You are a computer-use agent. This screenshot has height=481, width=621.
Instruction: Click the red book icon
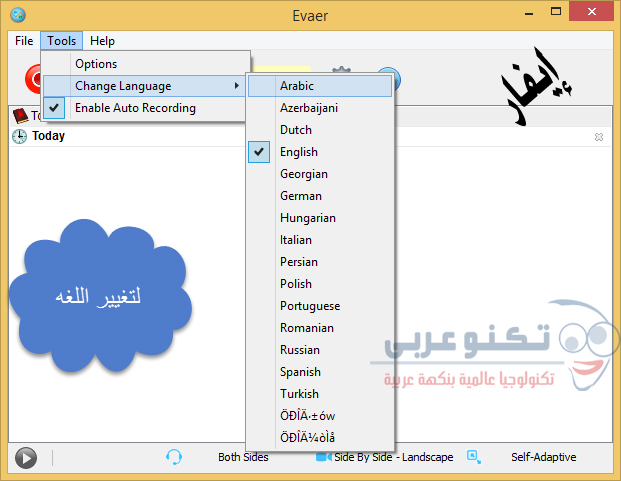coord(21,116)
